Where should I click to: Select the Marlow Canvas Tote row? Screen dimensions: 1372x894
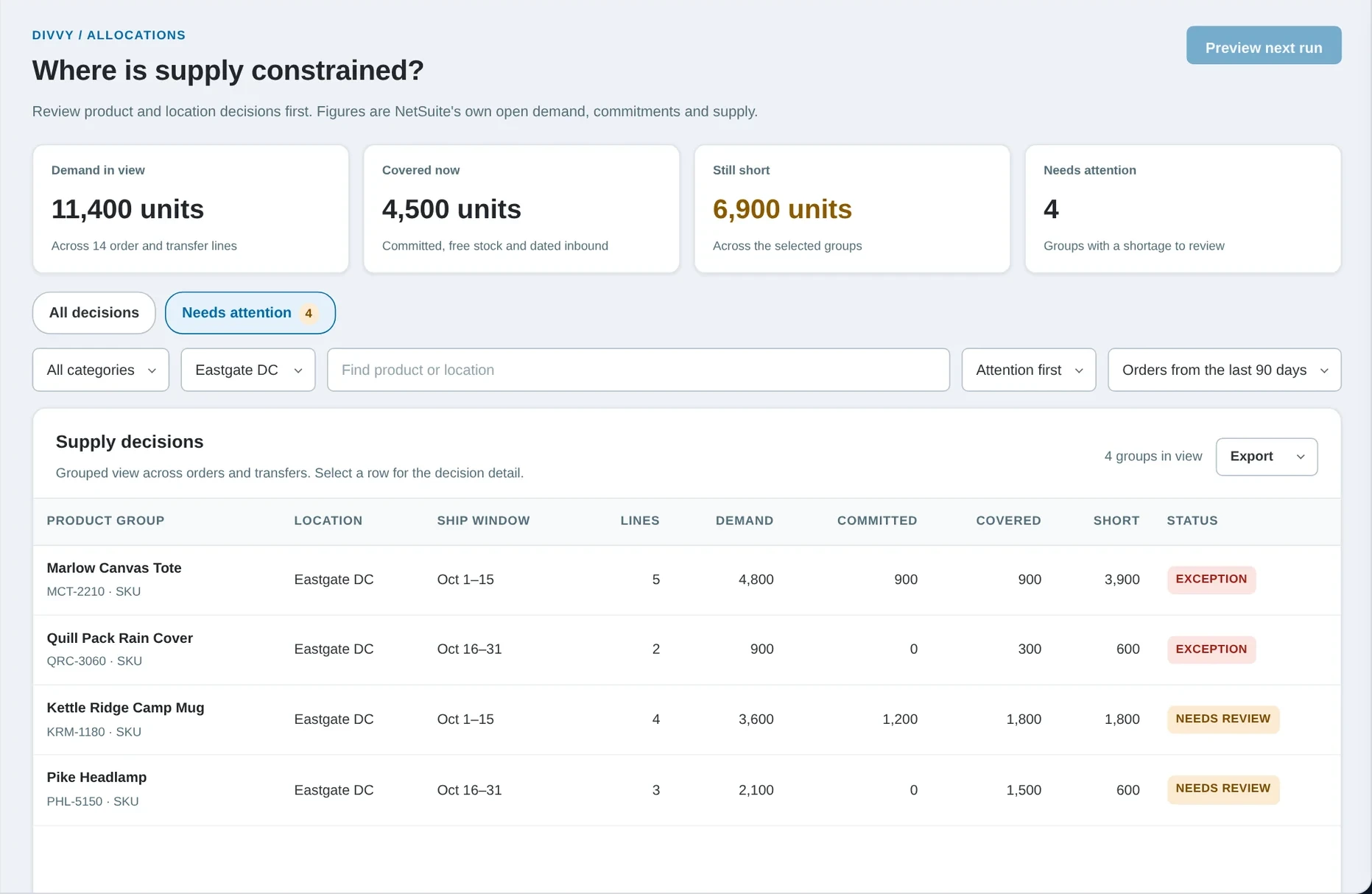tap(686, 580)
